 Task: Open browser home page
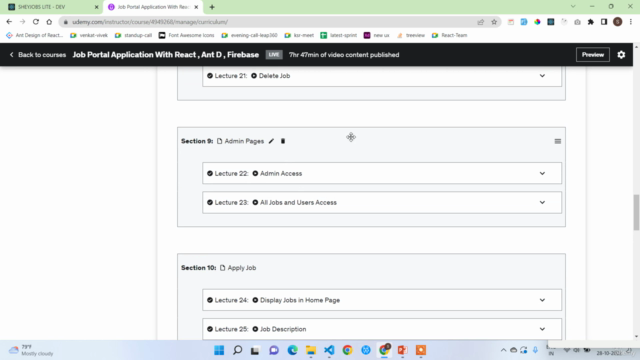(49, 22)
